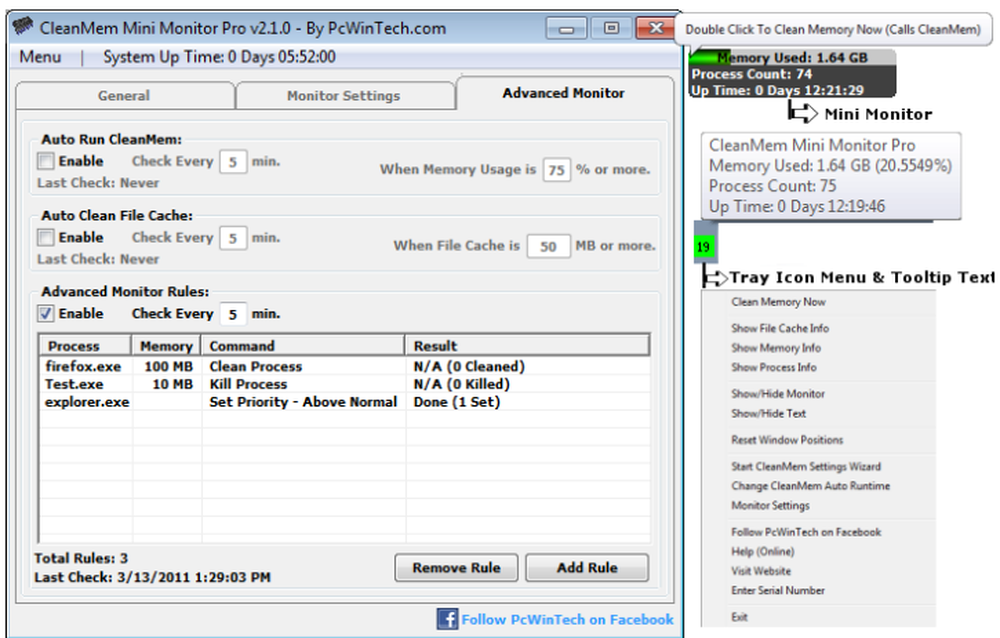Click the Memory column header

tap(166, 346)
